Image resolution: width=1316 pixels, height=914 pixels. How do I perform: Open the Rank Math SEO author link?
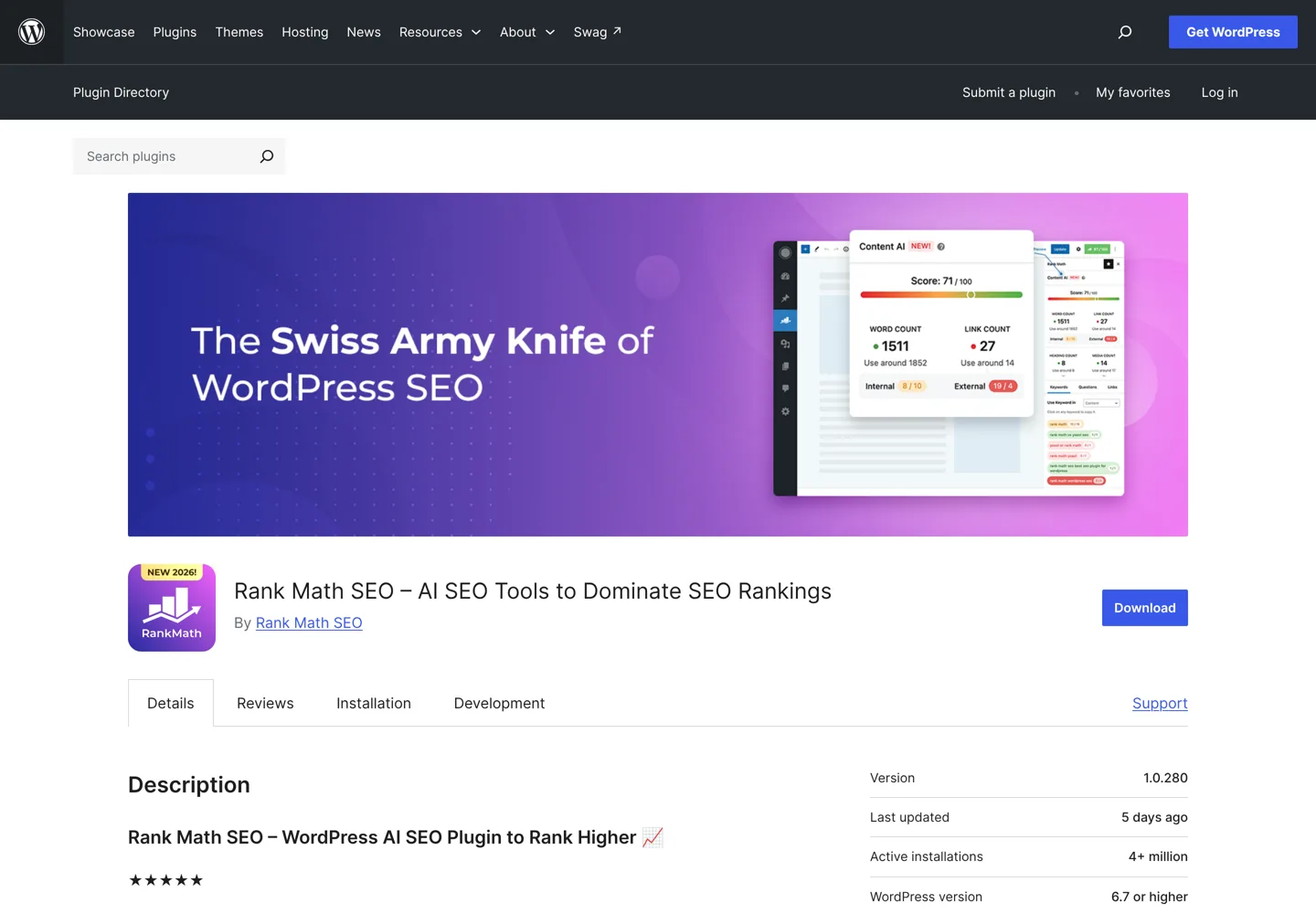click(x=309, y=622)
